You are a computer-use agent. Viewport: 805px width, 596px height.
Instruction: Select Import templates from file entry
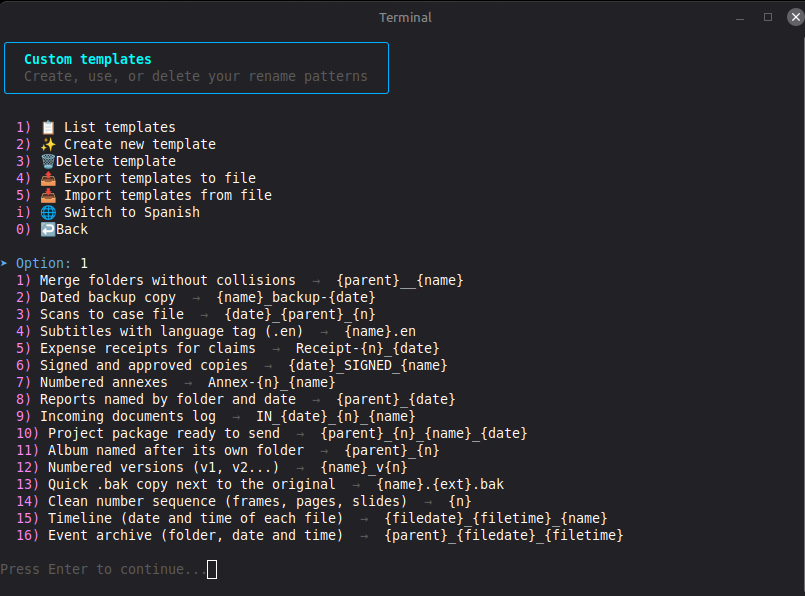click(x=144, y=195)
